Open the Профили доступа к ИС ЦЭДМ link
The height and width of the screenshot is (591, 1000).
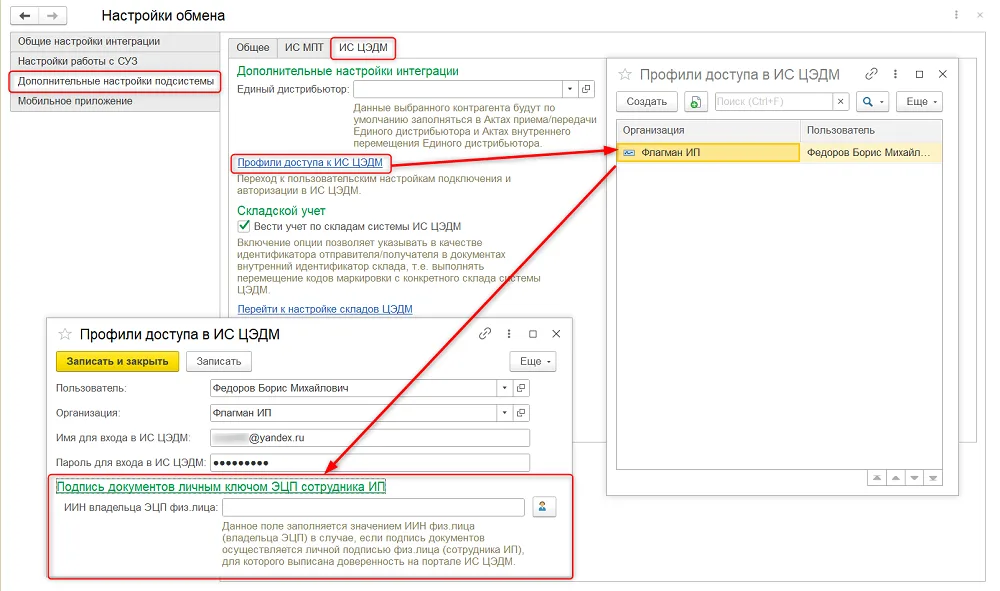(310, 163)
